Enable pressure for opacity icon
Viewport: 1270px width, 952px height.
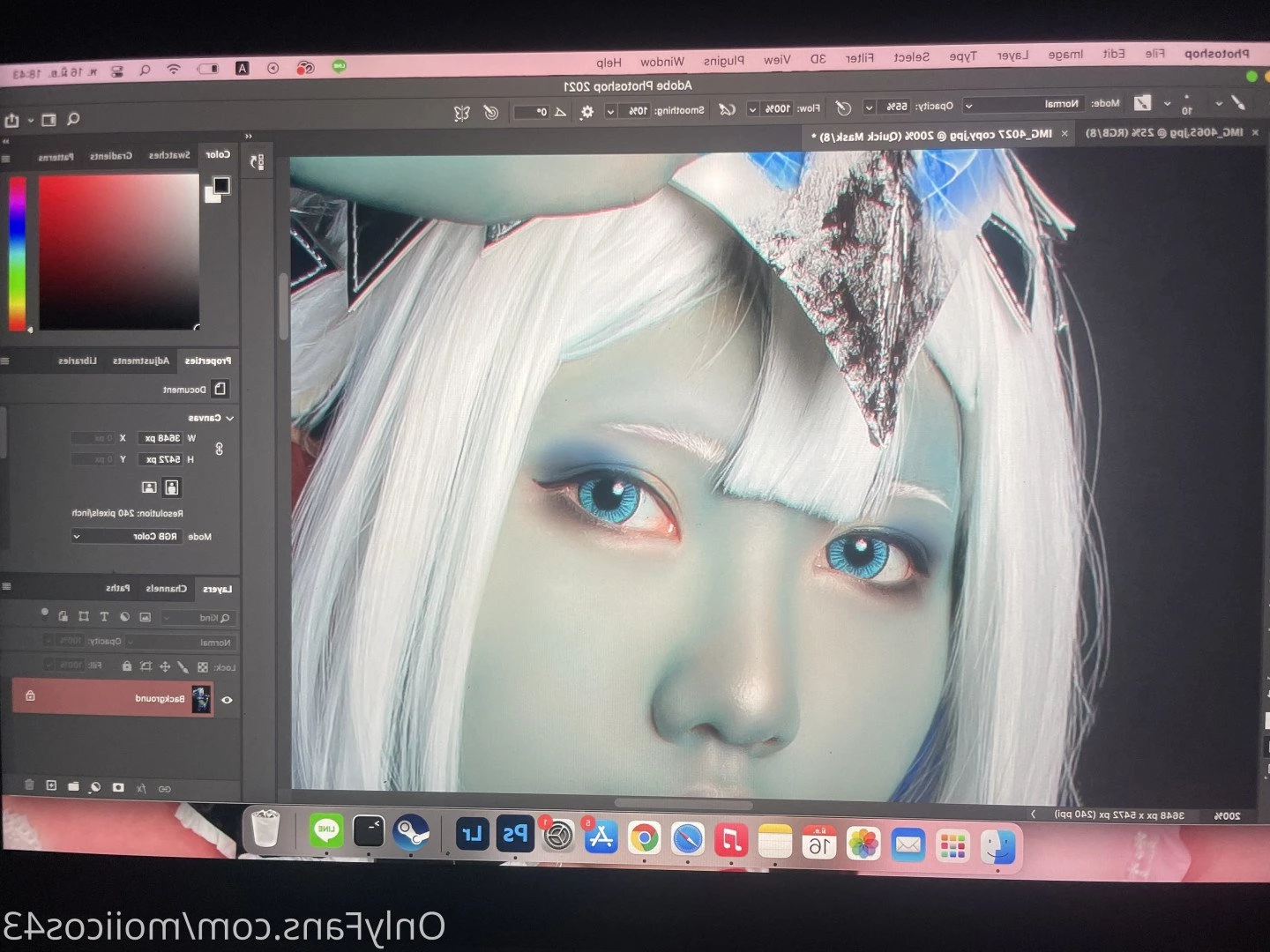tap(843, 108)
